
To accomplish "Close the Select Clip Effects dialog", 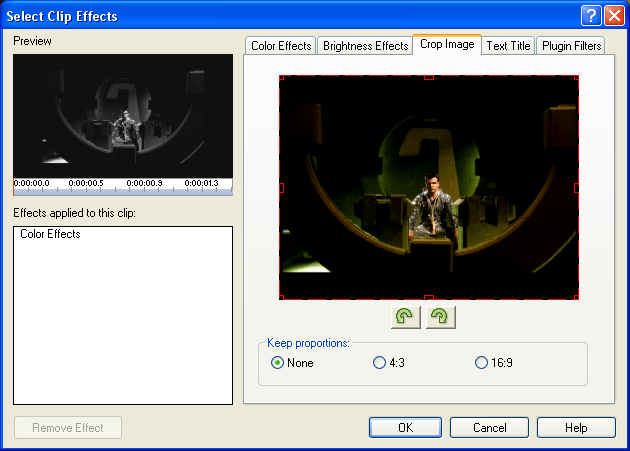I will pyautogui.click(x=614, y=16).
